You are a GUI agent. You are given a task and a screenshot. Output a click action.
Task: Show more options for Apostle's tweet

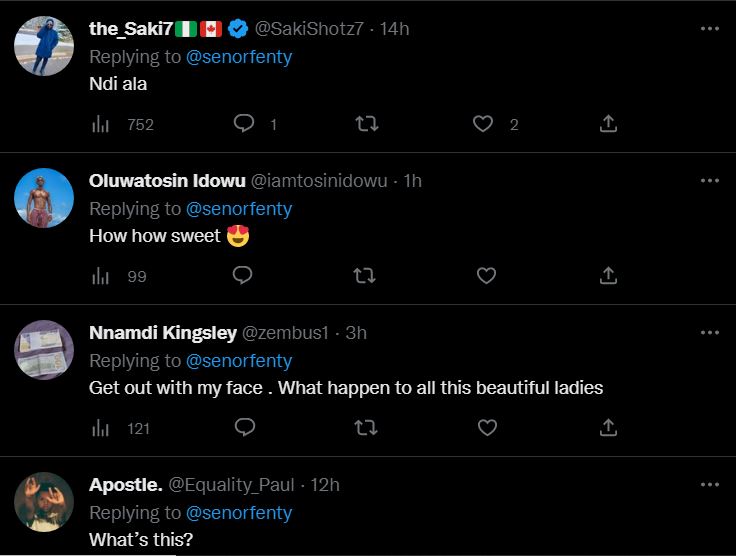pos(710,485)
